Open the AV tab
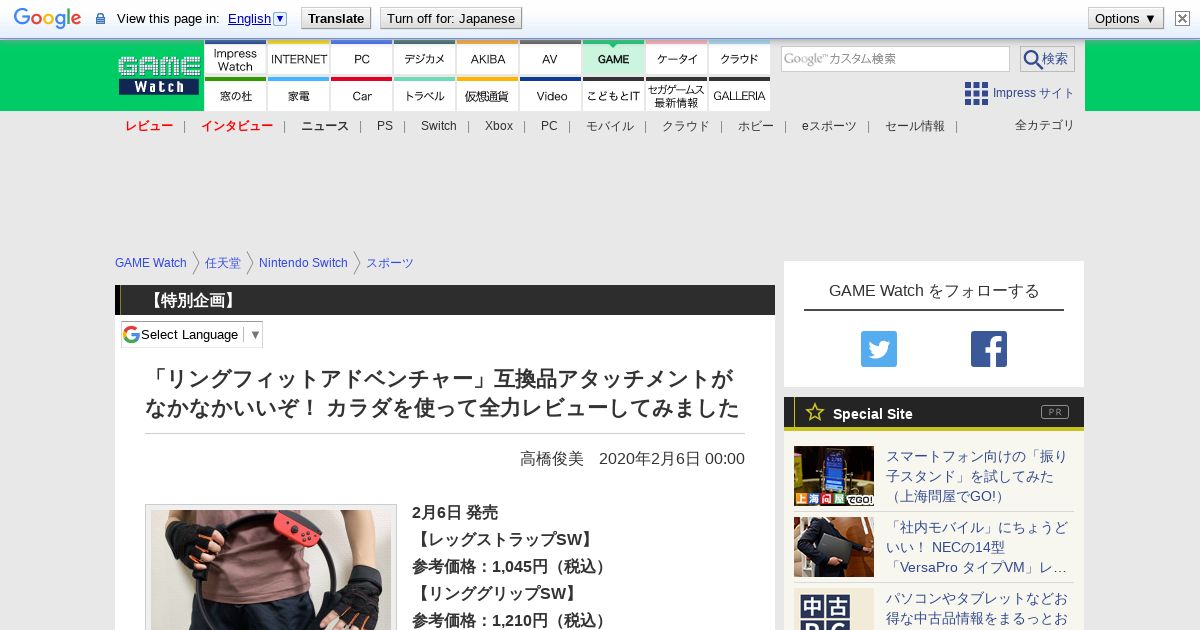This screenshot has width=1200, height=630. 550,58
